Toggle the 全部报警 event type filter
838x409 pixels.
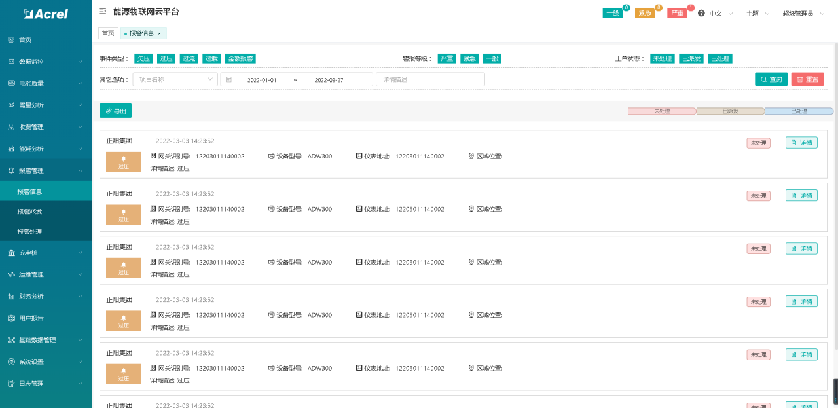[240, 59]
